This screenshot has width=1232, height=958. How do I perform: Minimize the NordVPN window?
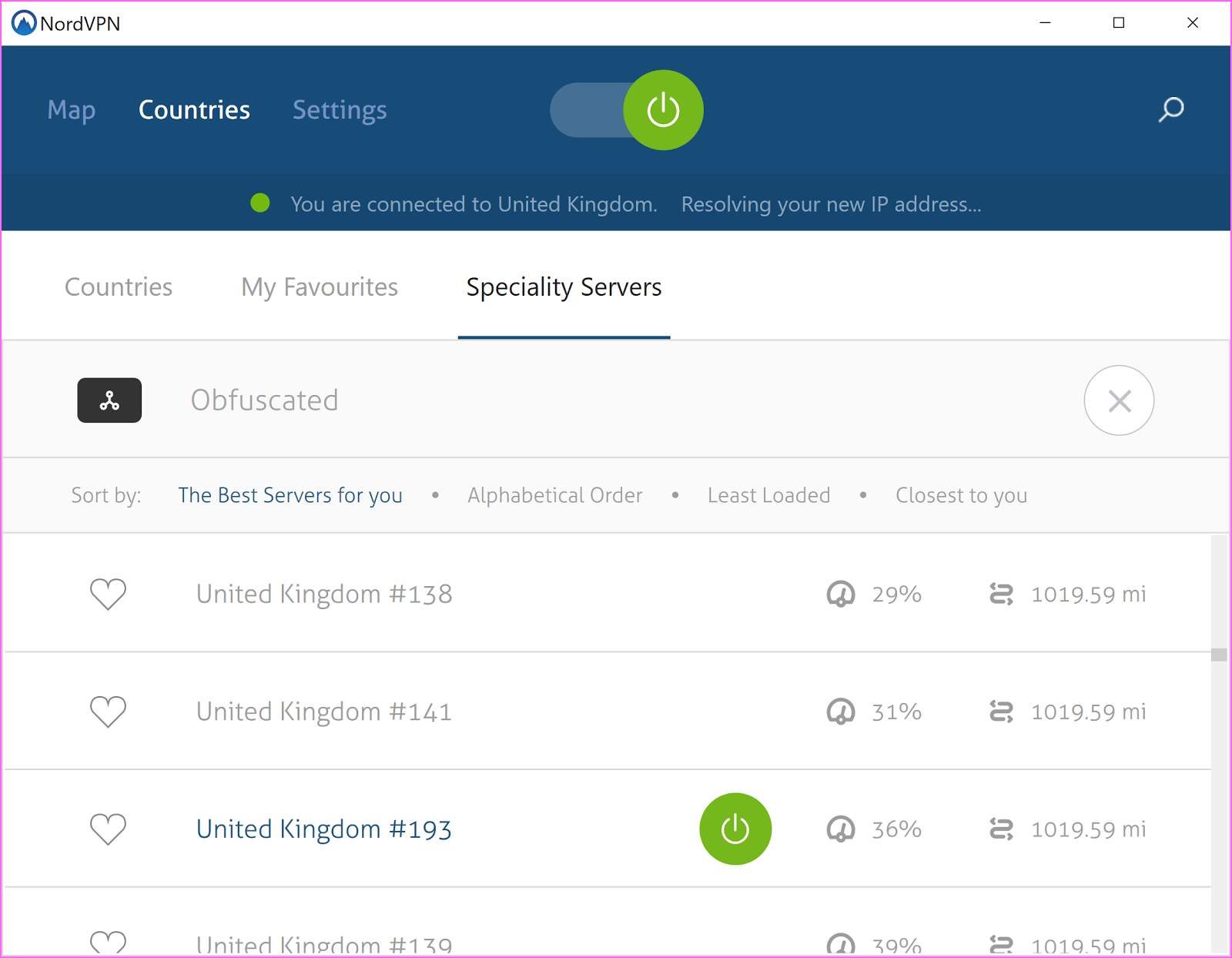tap(1045, 23)
